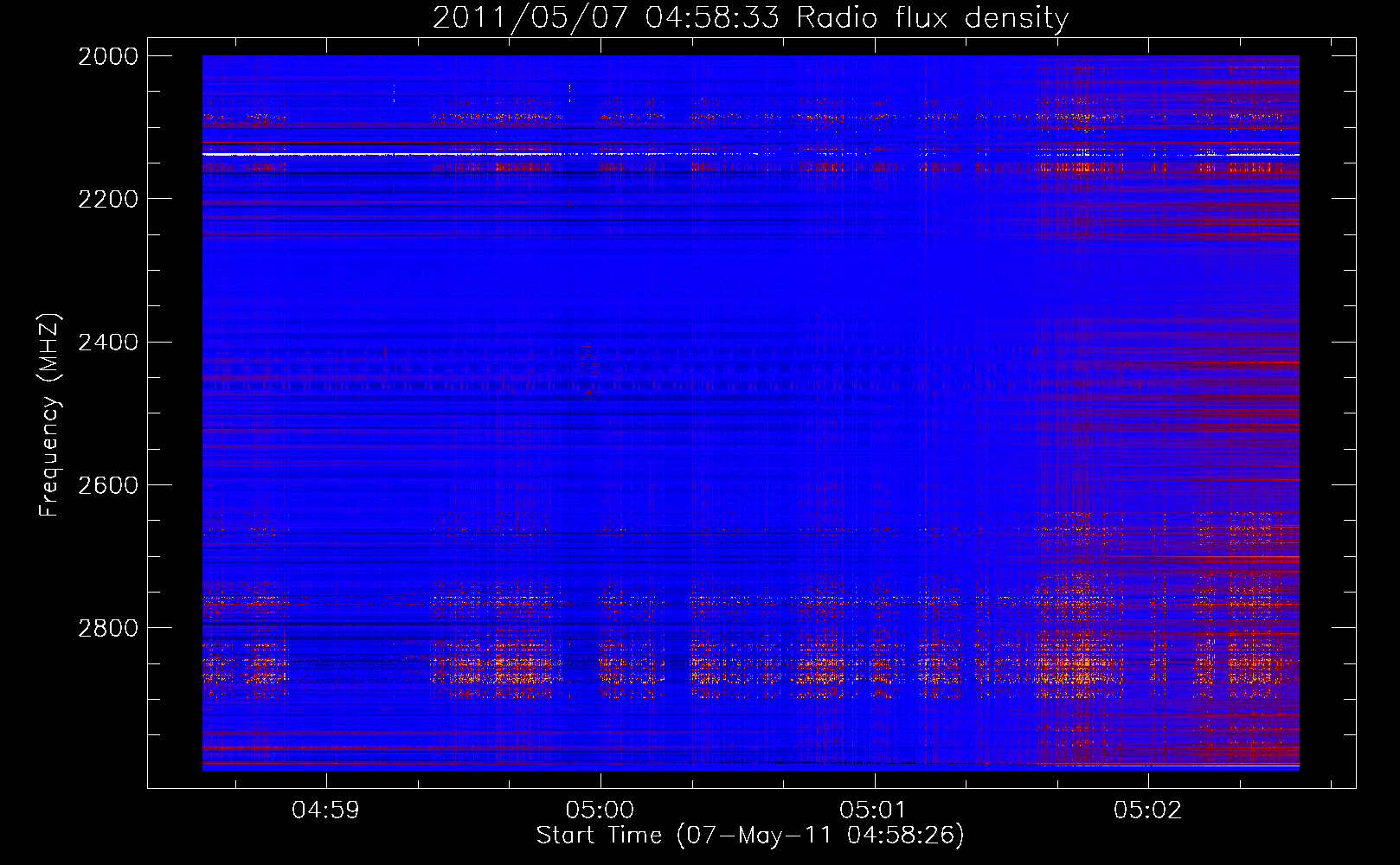Click the 04:59 time tick label
Viewport: 1400px width, 865px height.
coord(326,810)
